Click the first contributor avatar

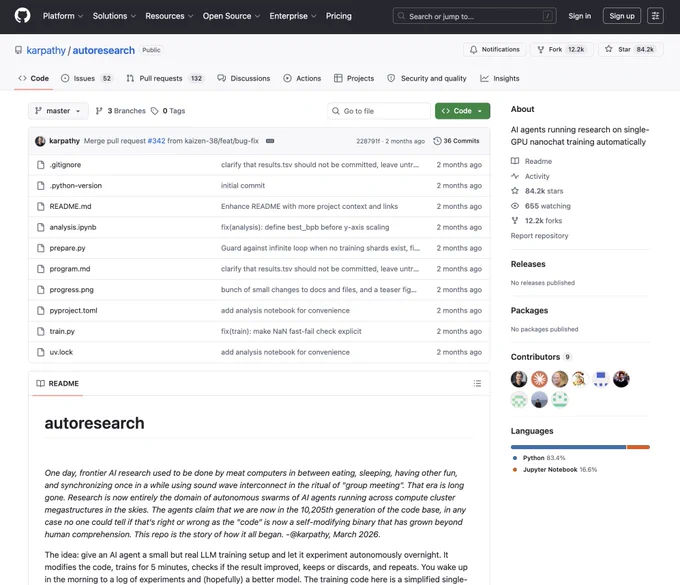pyautogui.click(x=519, y=379)
